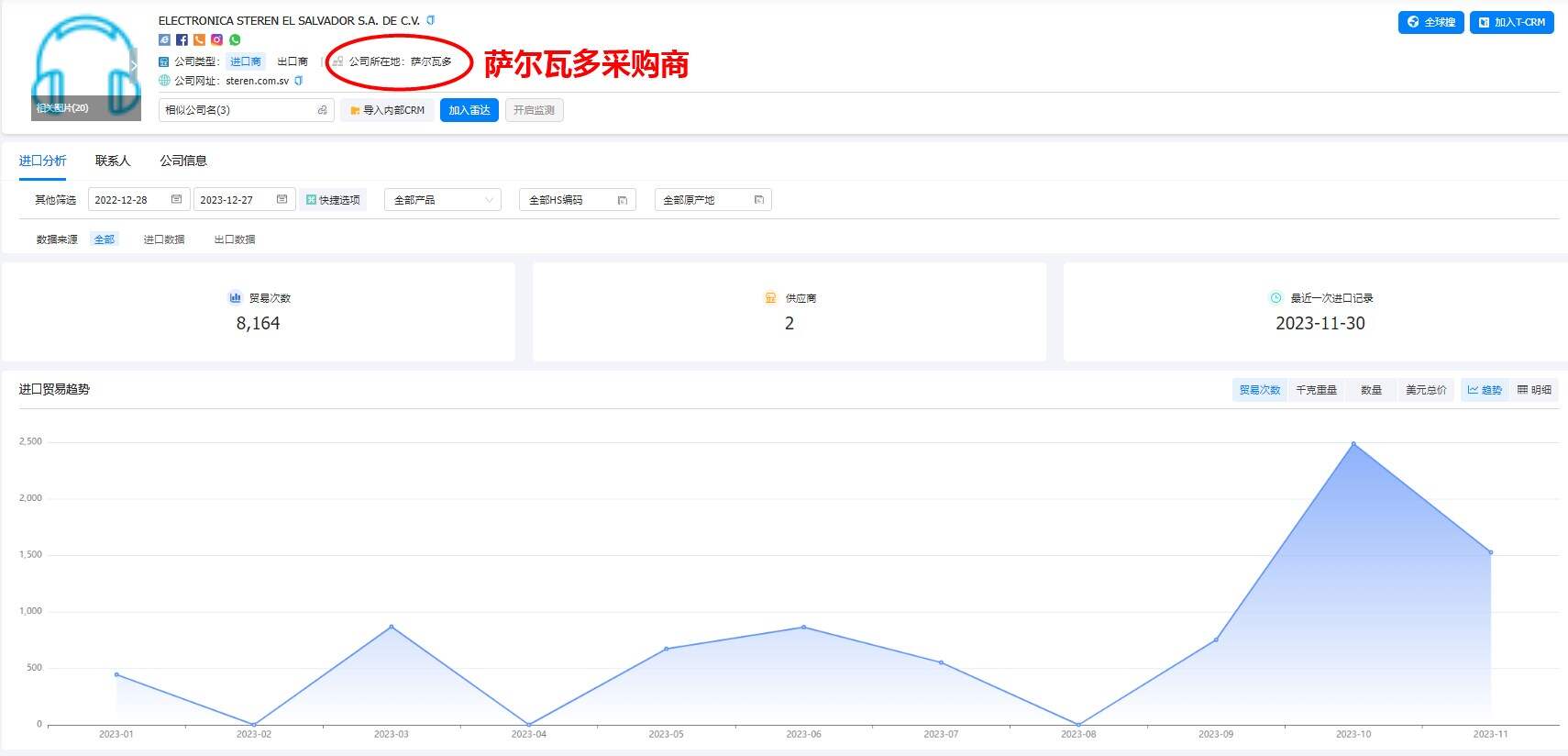Show the 明细 detail table view

click(x=1534, y=390)
